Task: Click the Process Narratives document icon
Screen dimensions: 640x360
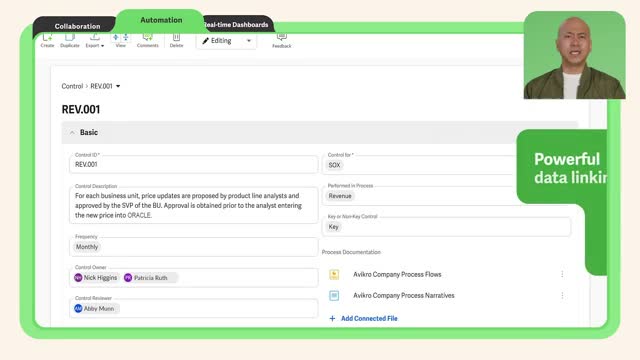Action: [x=334, y=296]
